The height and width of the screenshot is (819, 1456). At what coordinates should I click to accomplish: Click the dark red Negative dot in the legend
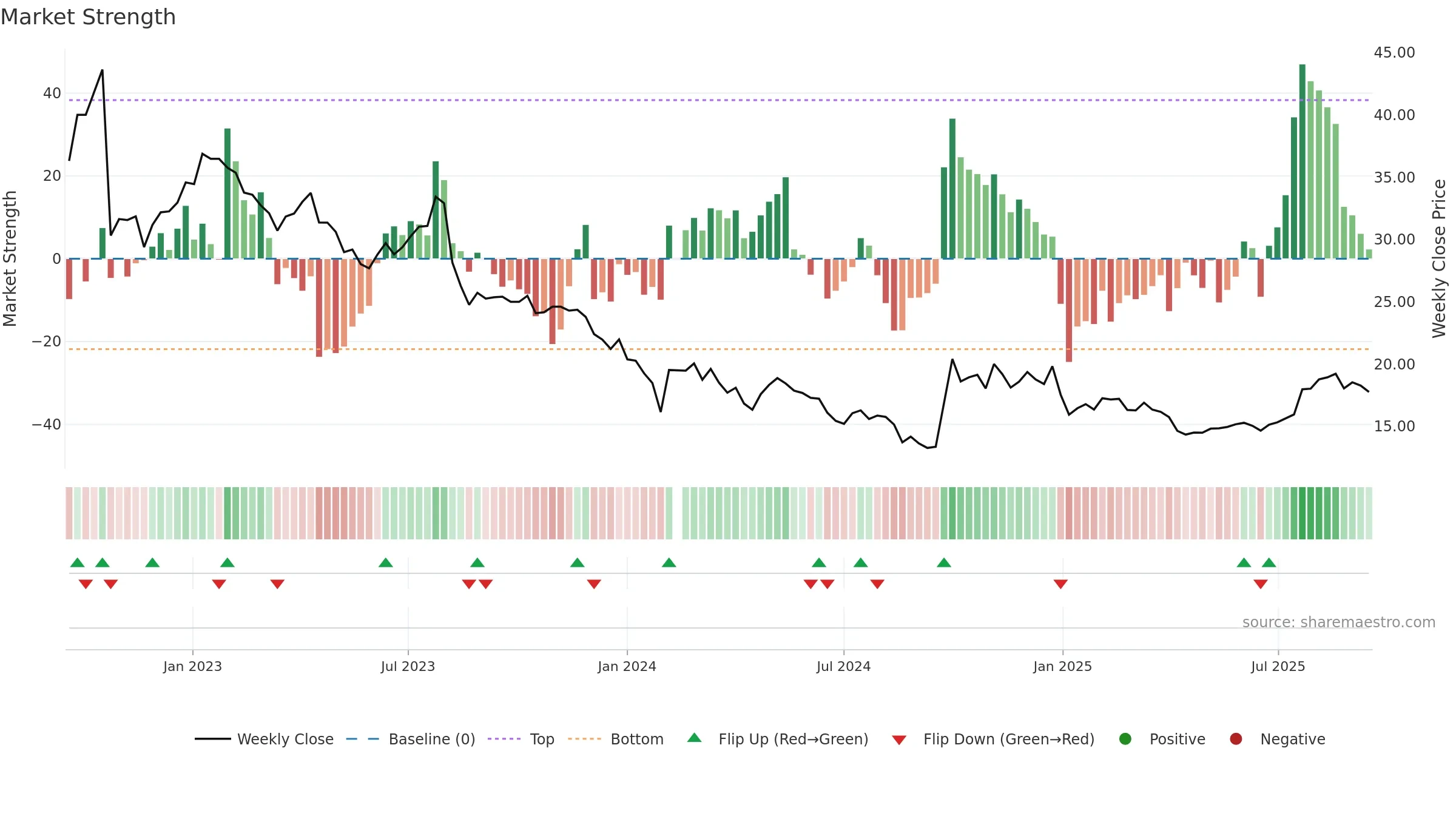click(x=1236, y=739)
